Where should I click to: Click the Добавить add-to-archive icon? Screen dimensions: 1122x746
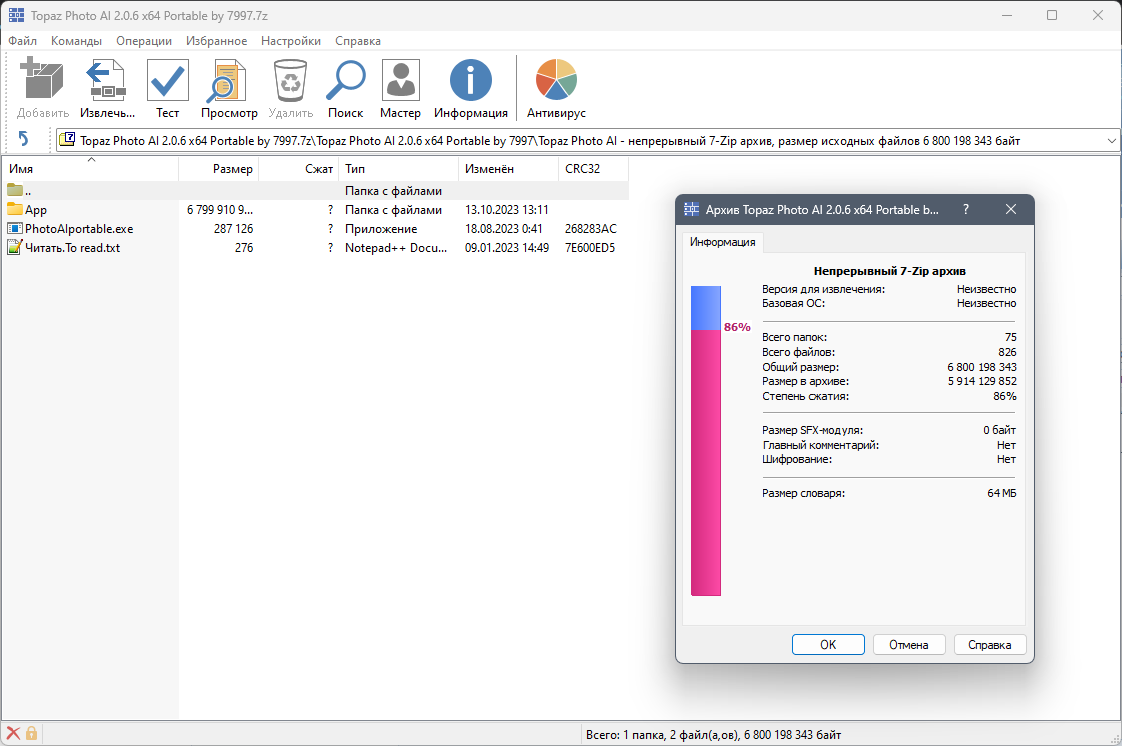click(x=42, y=85)
